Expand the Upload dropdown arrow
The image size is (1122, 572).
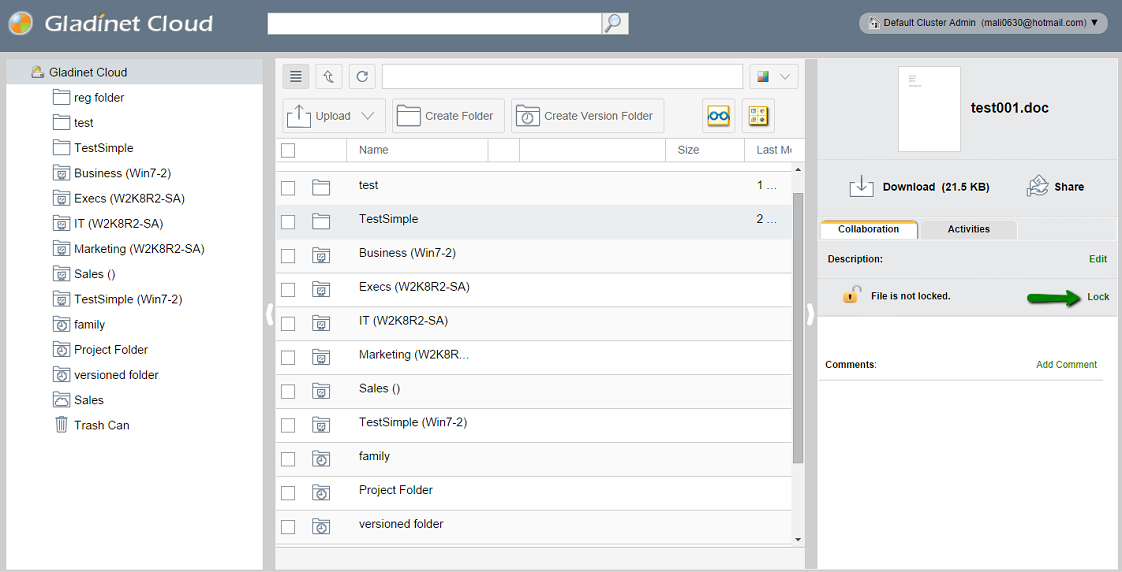tap(368, 116)
